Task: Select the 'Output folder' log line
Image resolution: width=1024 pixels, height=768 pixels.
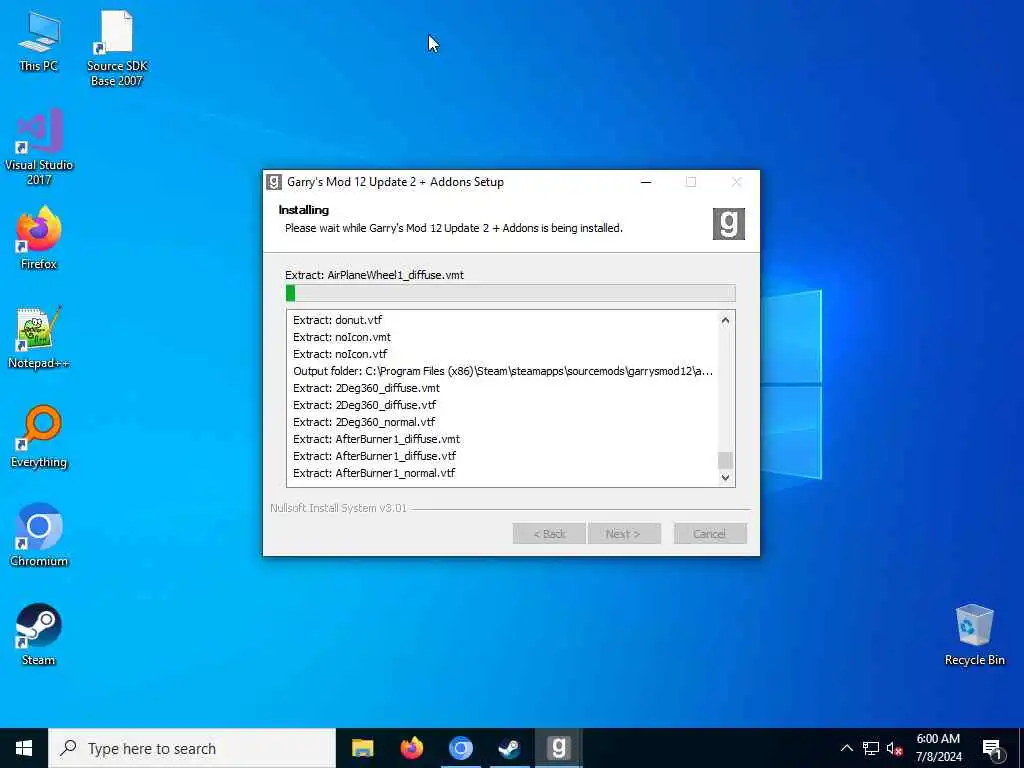Action: (503, 371)
